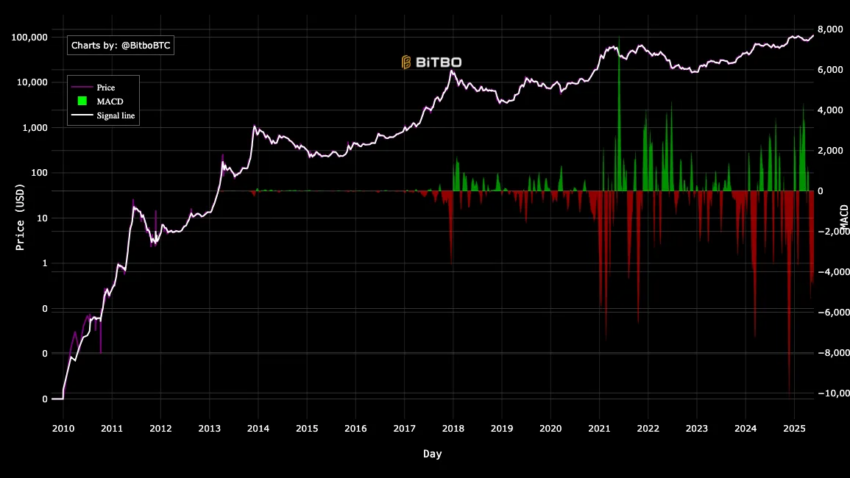Click the 2018 x-axis tick label

tap(453, 429)
